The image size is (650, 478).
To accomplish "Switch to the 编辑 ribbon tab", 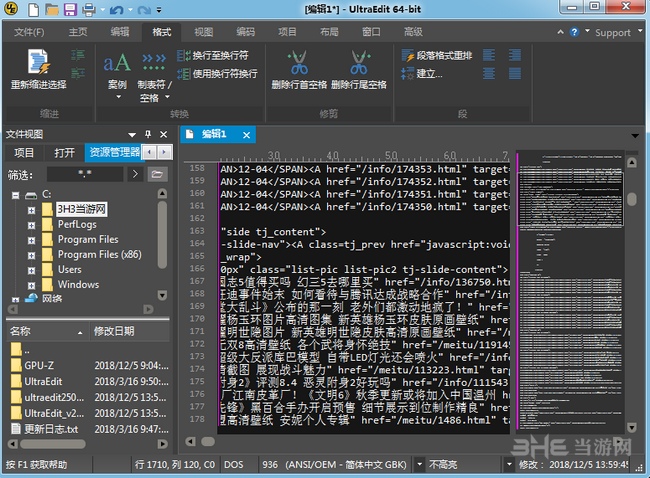I will [120, 32].
